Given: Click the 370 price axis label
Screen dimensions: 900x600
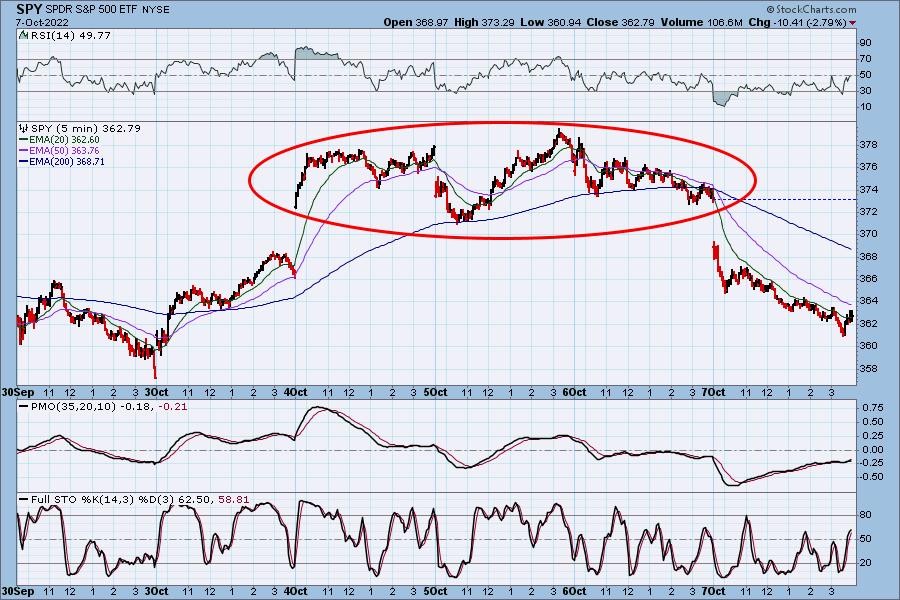Looking at the screenshot, I should (869, 234).
